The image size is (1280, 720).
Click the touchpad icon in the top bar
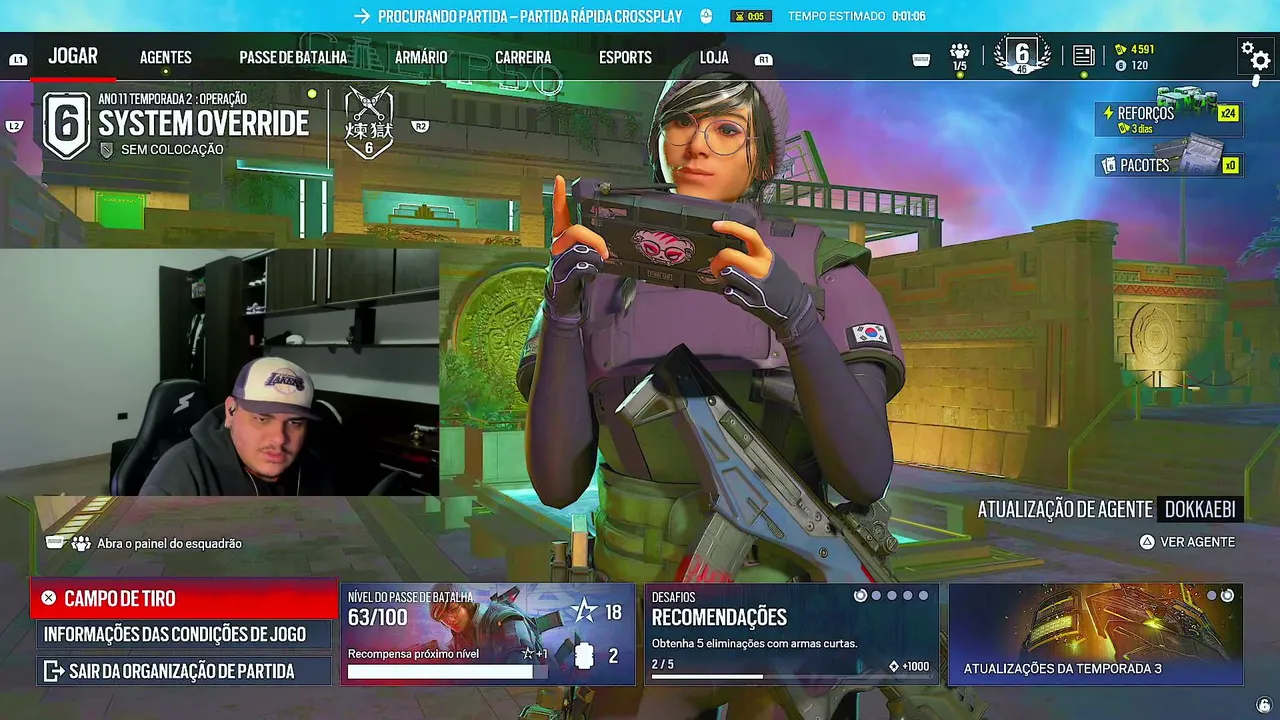(922, 60)
